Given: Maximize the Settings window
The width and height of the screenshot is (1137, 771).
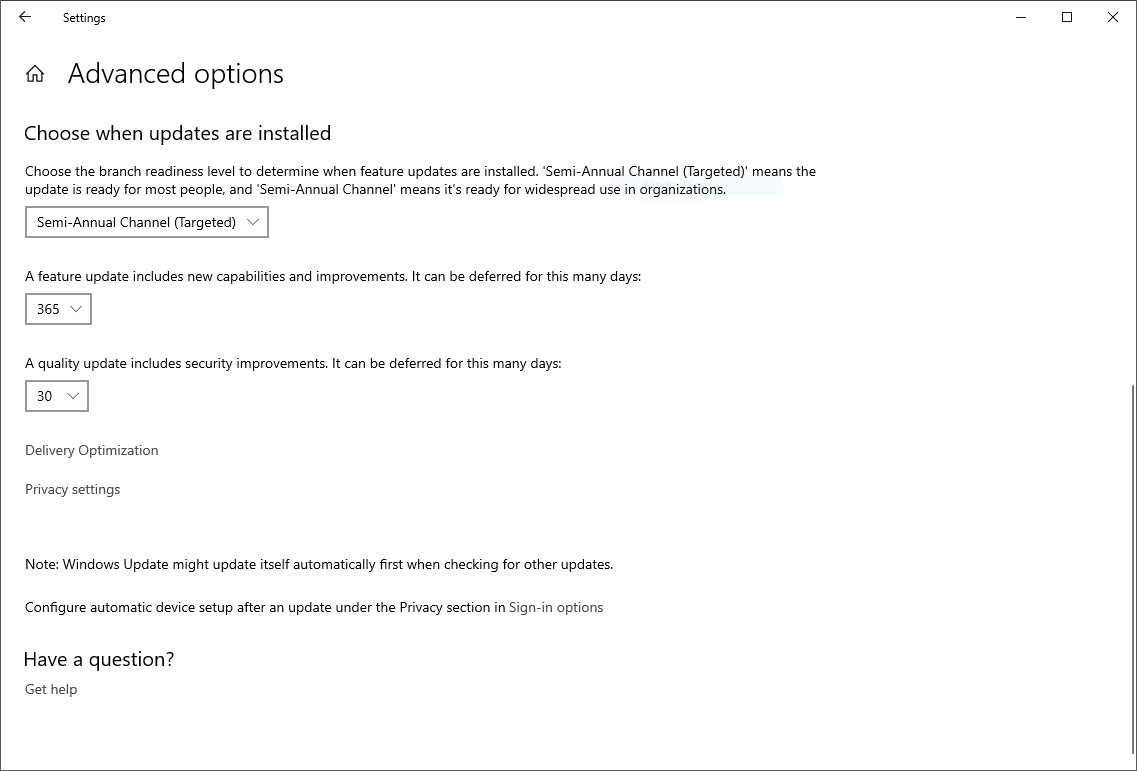Looking at the screenshot, I should 1067,17.
